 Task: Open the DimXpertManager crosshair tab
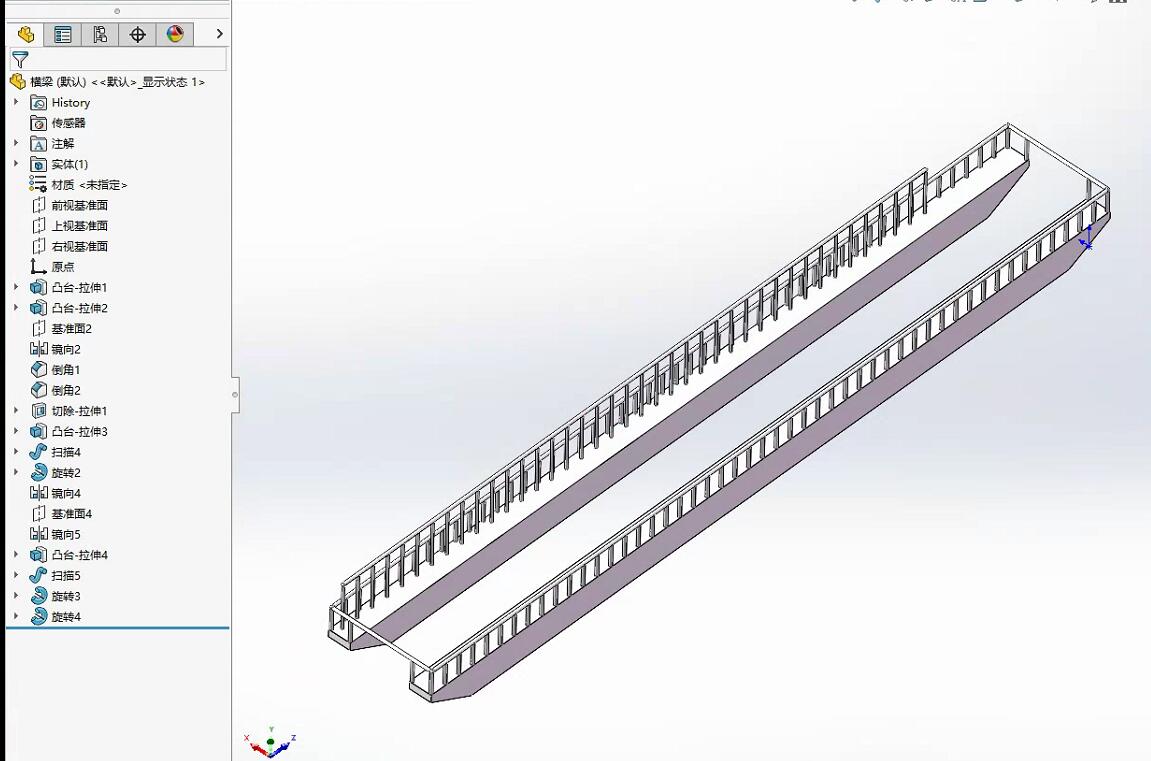(137, 34)
